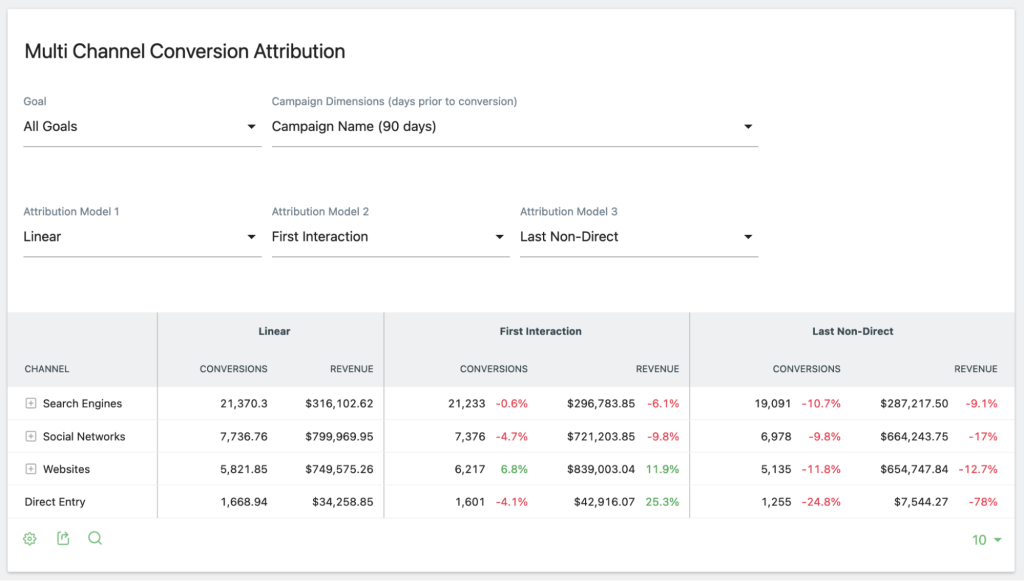Image resolution: width=1024 pixels, height=581 pixels.
Task: Expand the Search Engines channel row
Action: point(31,405)
